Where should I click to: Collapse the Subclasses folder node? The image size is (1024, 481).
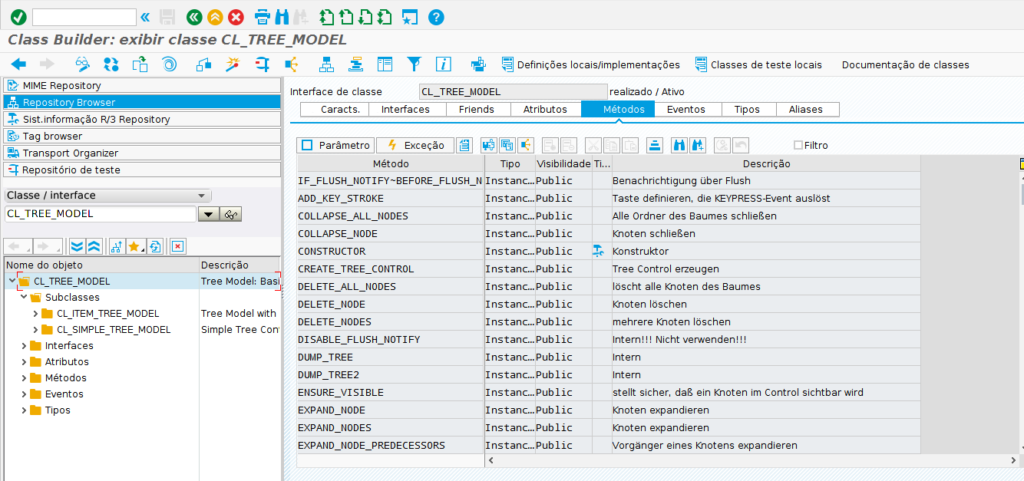pyautogui.click(x=25, y=297)
